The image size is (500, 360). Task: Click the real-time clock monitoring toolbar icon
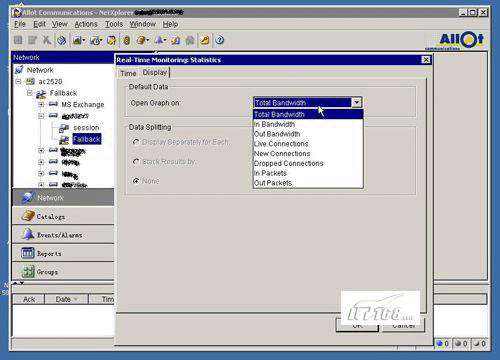(x=95, y=40)
